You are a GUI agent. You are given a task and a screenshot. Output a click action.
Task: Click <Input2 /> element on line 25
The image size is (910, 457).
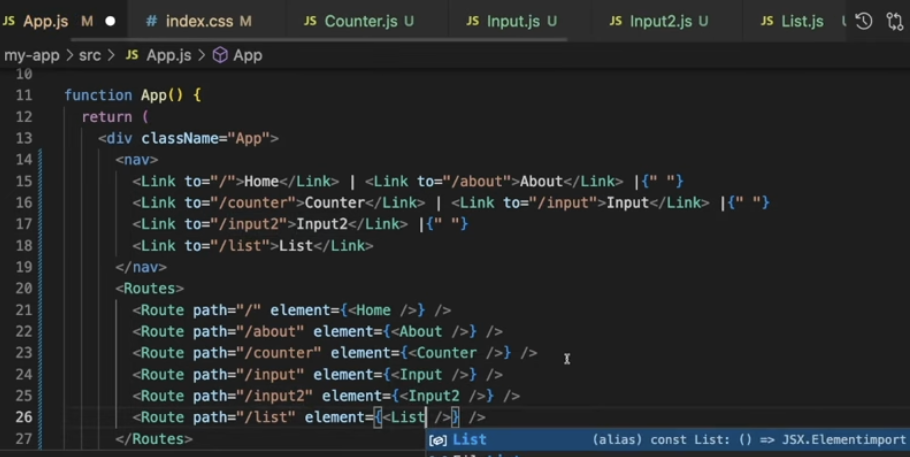pos(442,396)
